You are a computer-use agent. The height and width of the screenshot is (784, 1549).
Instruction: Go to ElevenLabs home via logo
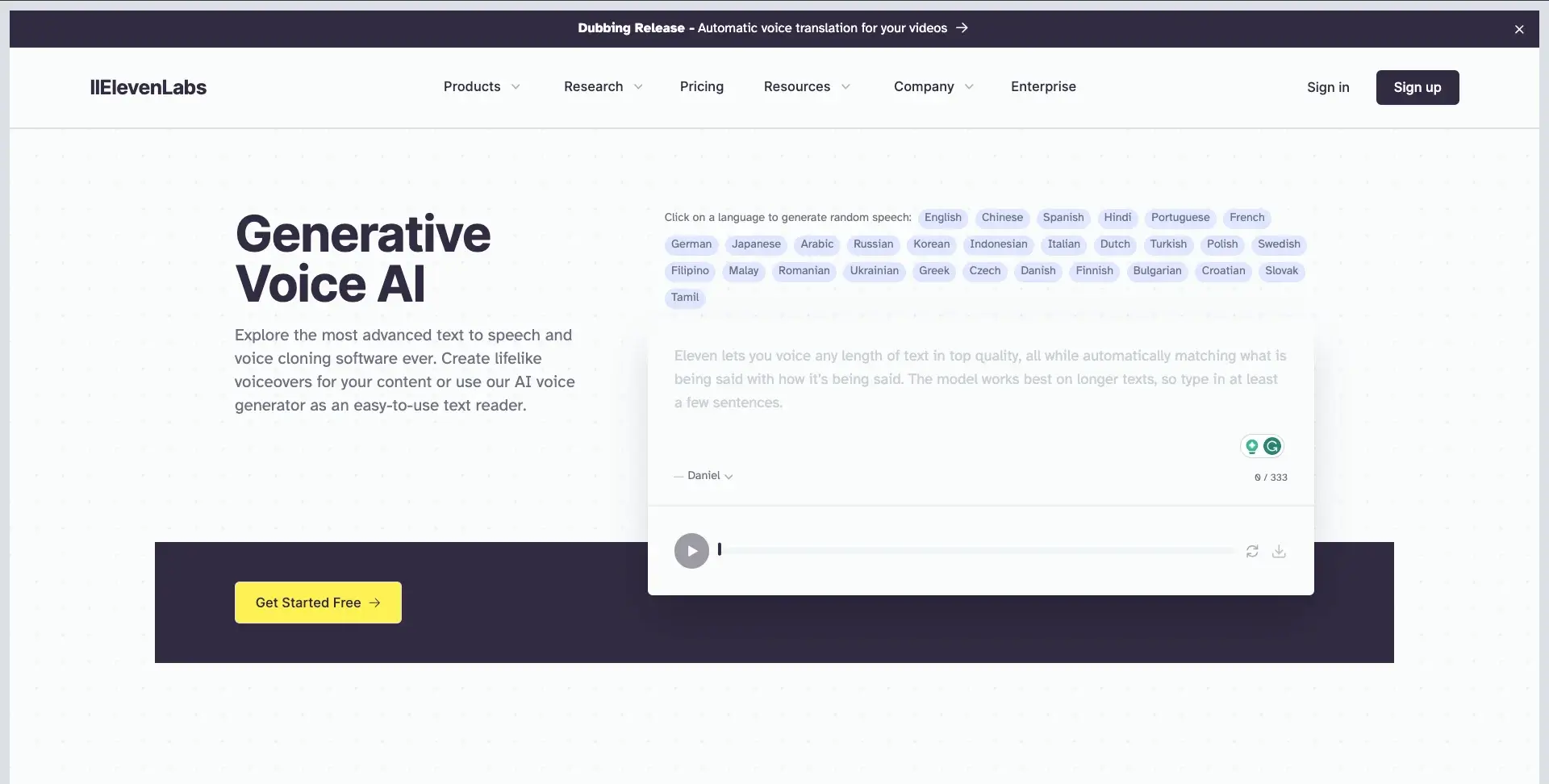[148, 87]
